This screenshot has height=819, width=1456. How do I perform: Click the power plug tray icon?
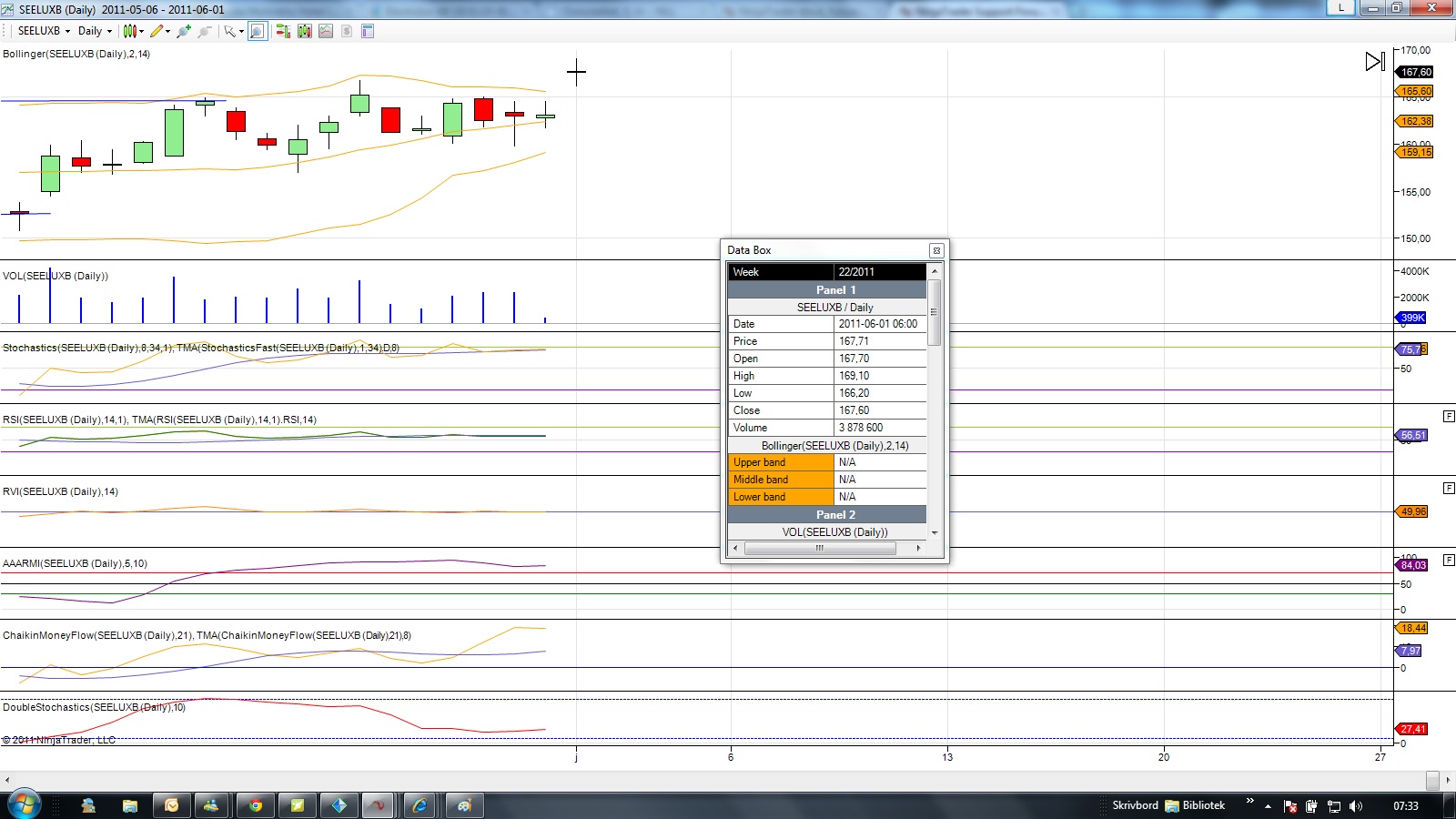1311,806
